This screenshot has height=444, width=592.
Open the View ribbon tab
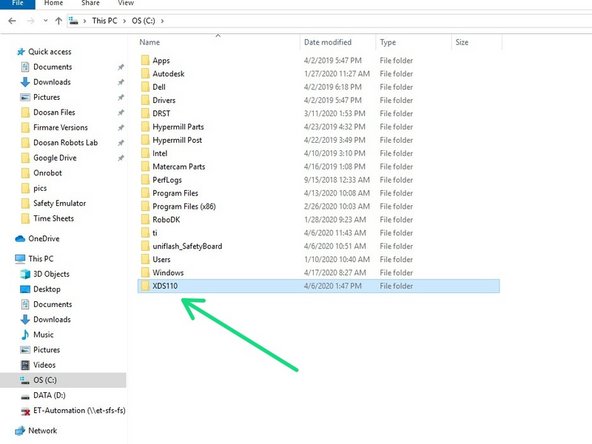(125, 3)
